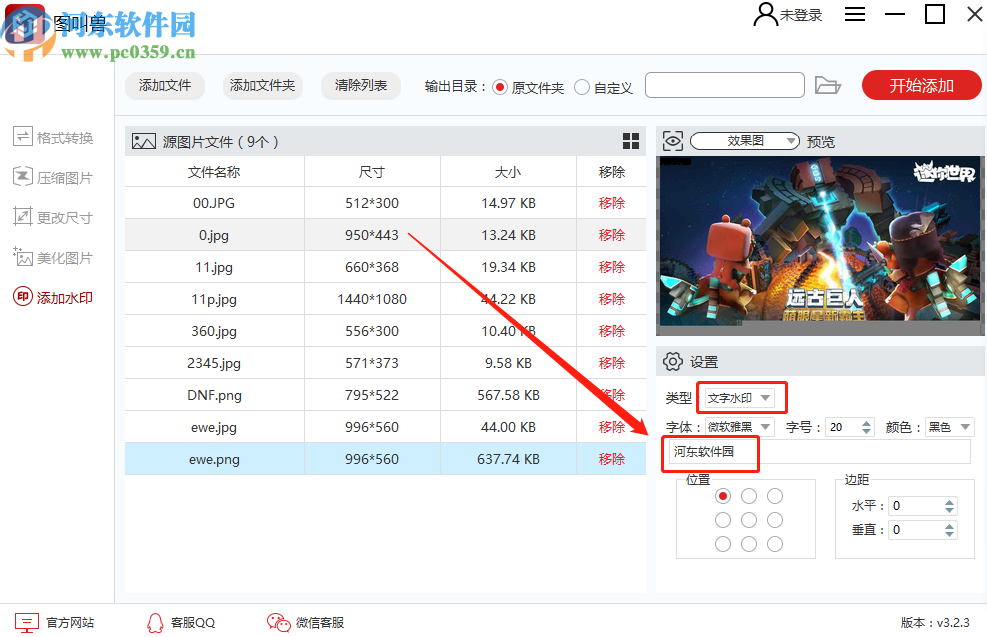Increase 垂直 margin with up arrow
This screenshot has height=637, width=987.
coord(949,526)
